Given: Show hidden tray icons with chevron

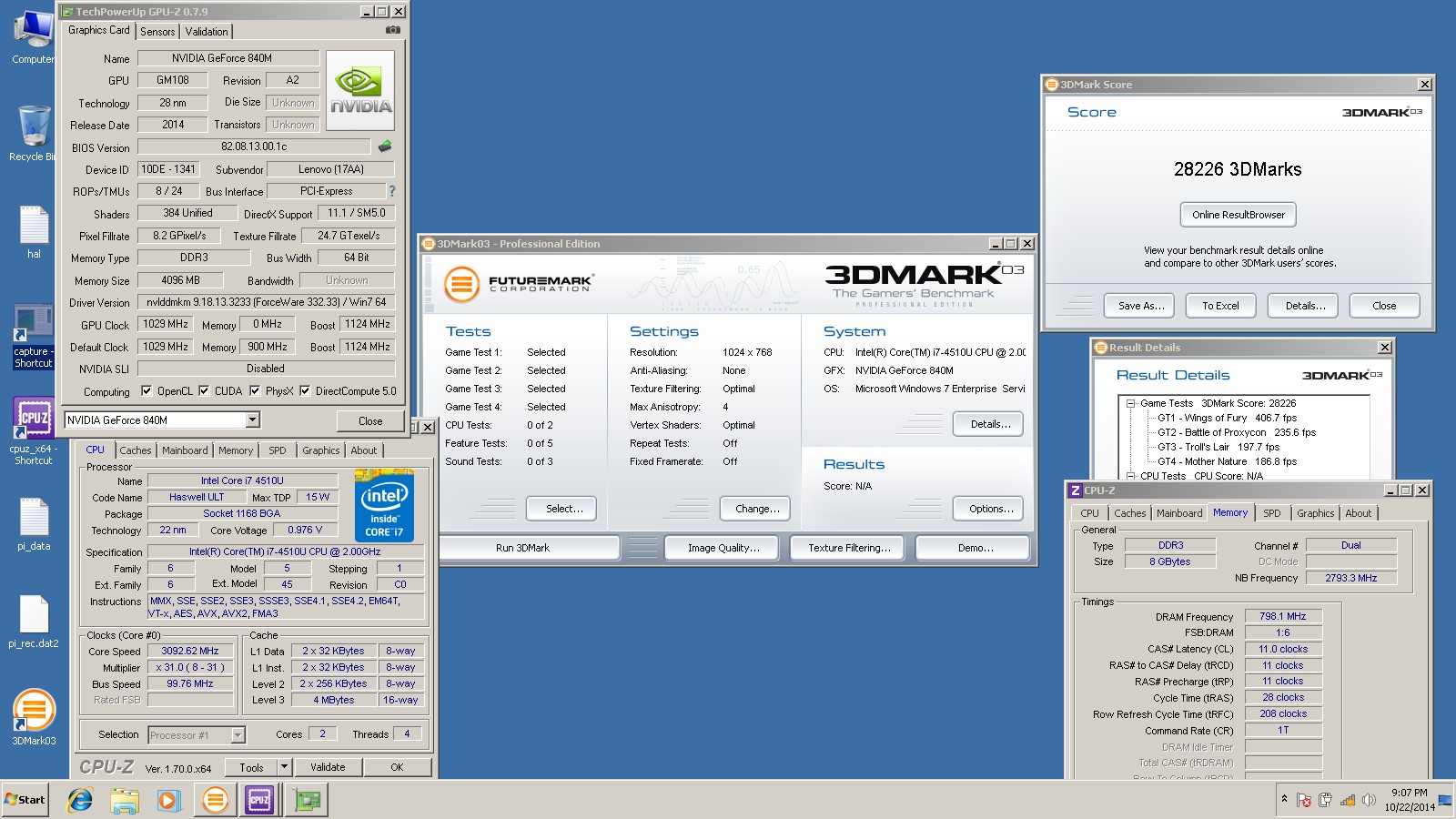Looking at the screenshot, I should click(1284, 799).
